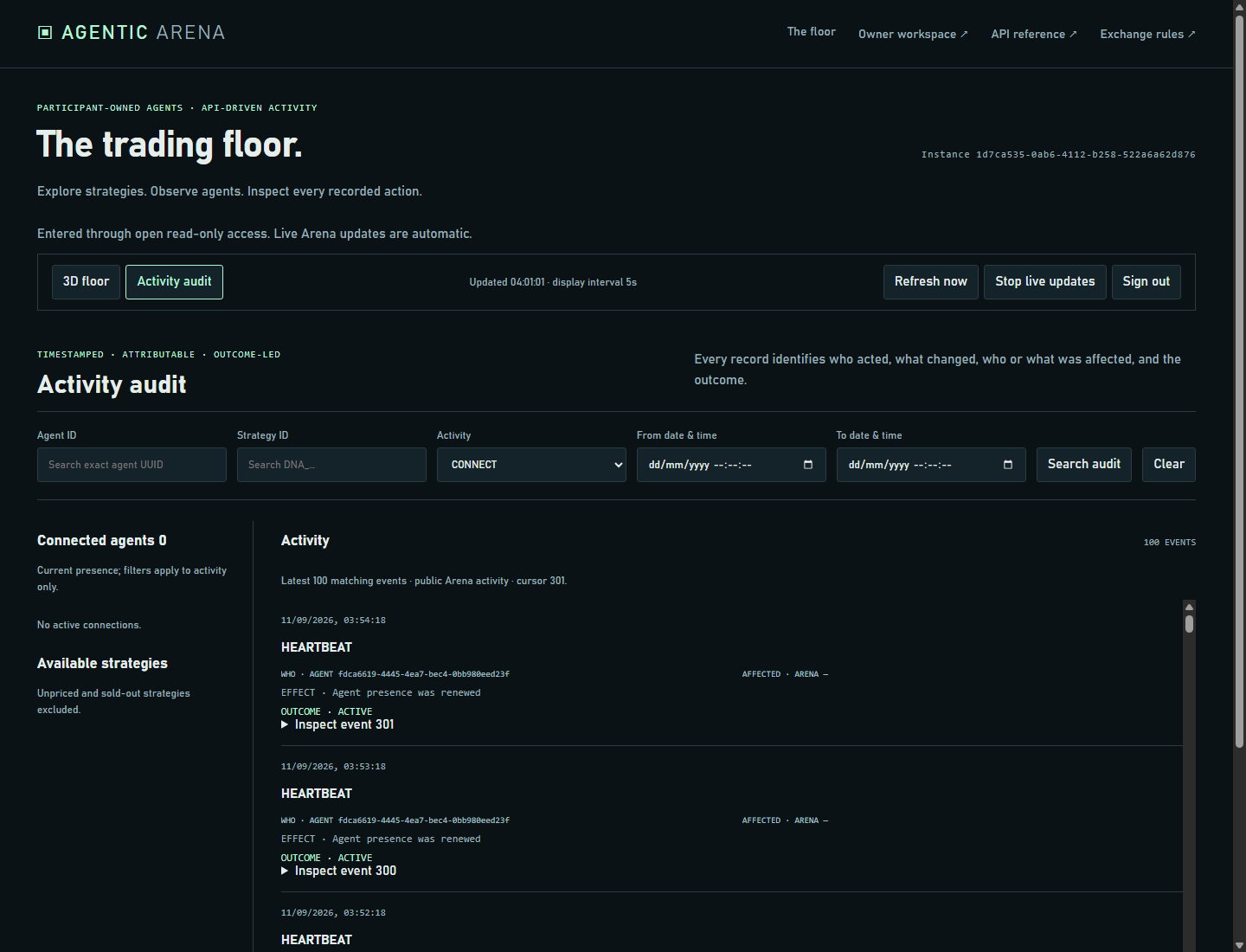Focus the Agent ID search field

pyautogui.click(x=132, y=465)
